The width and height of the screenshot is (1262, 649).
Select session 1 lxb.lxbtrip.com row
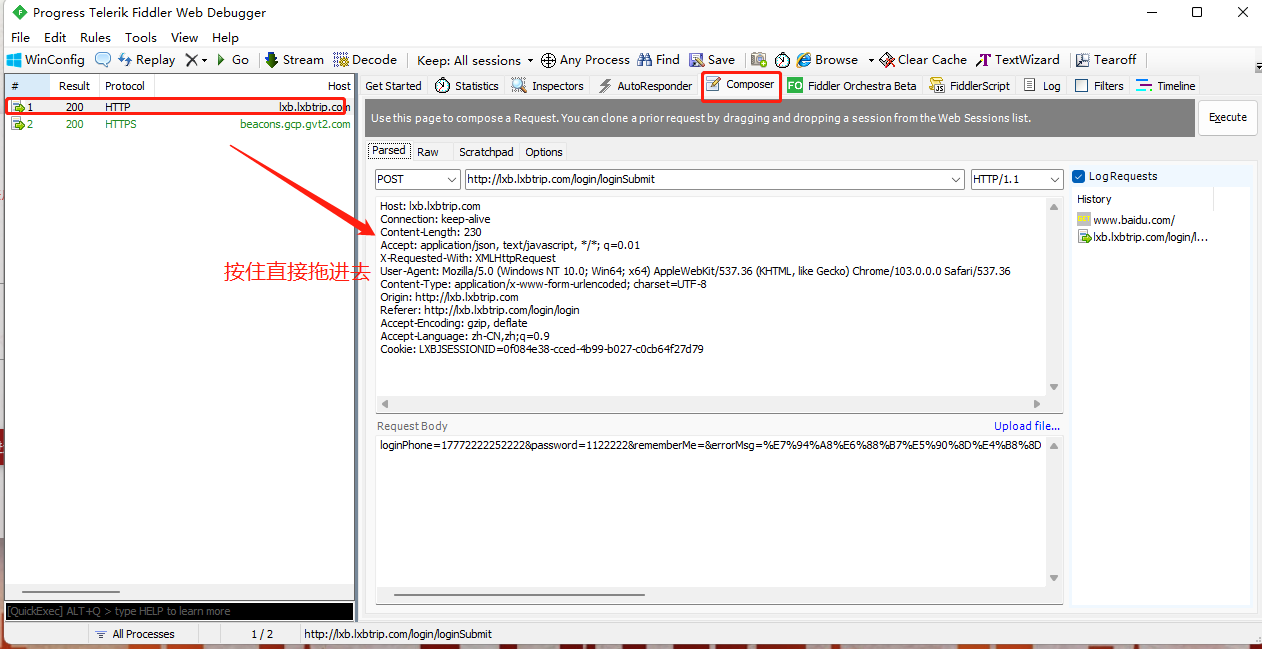pos(179,106)
